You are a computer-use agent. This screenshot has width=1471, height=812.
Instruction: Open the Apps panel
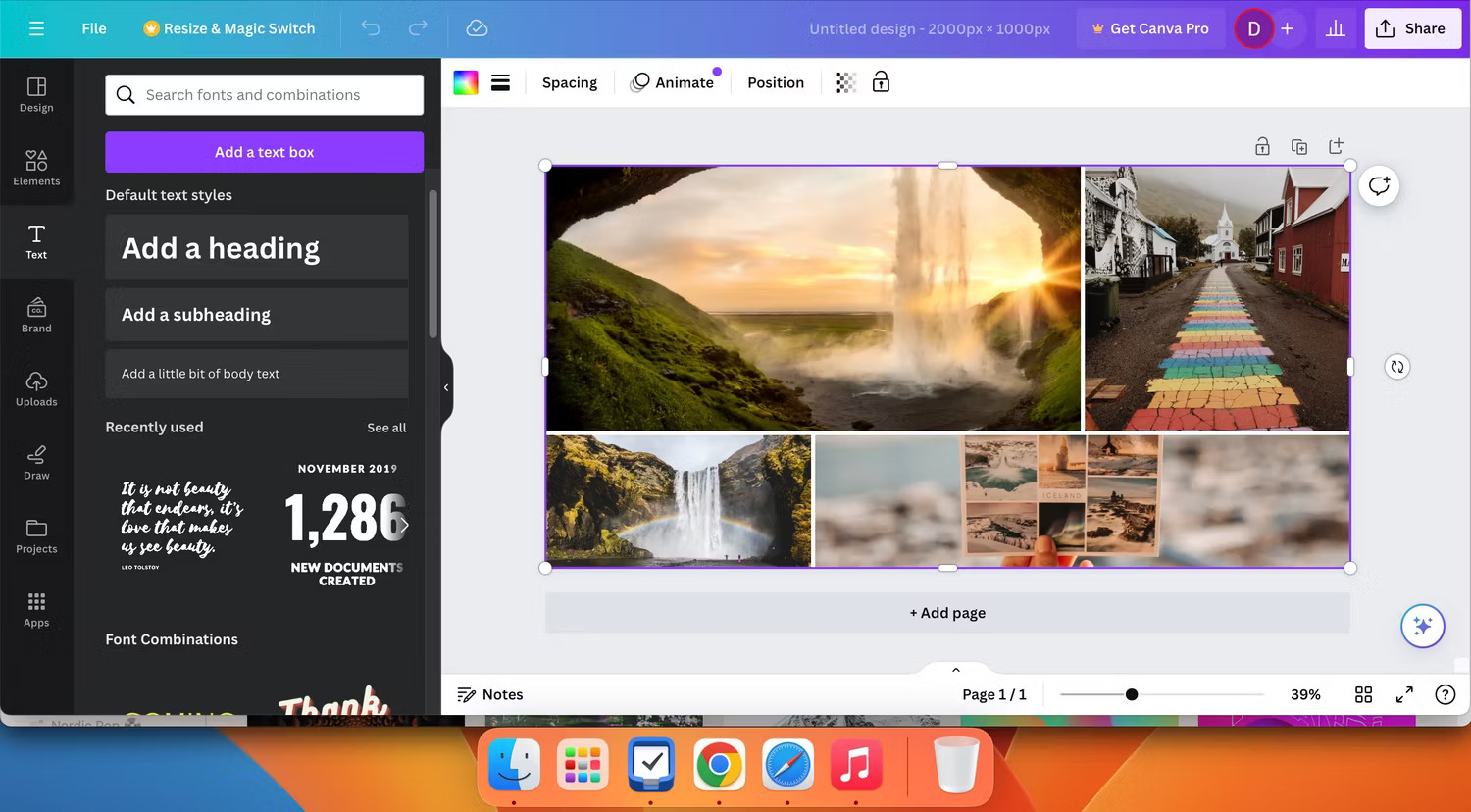pyautogui.click(x=36, y=608)
